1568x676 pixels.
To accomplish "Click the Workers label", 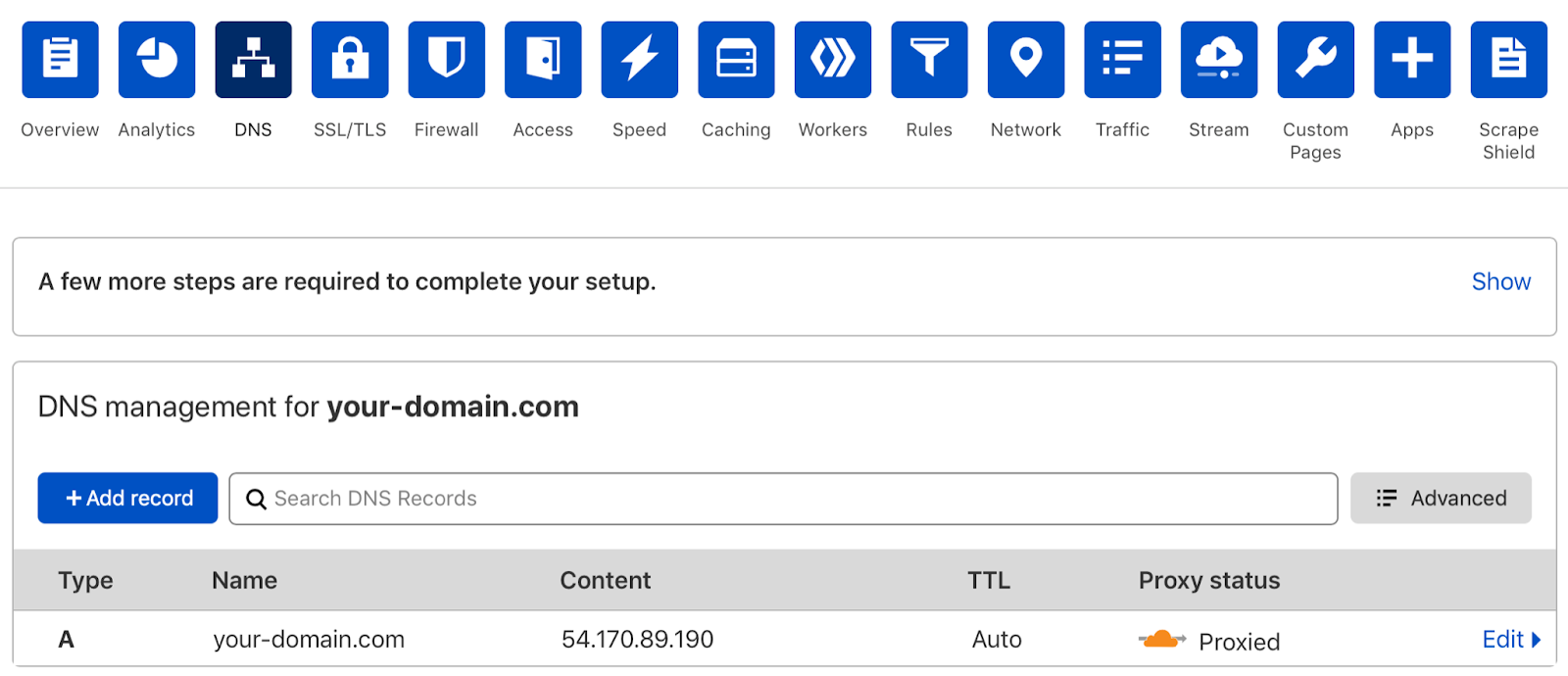I will coord(833,129).
